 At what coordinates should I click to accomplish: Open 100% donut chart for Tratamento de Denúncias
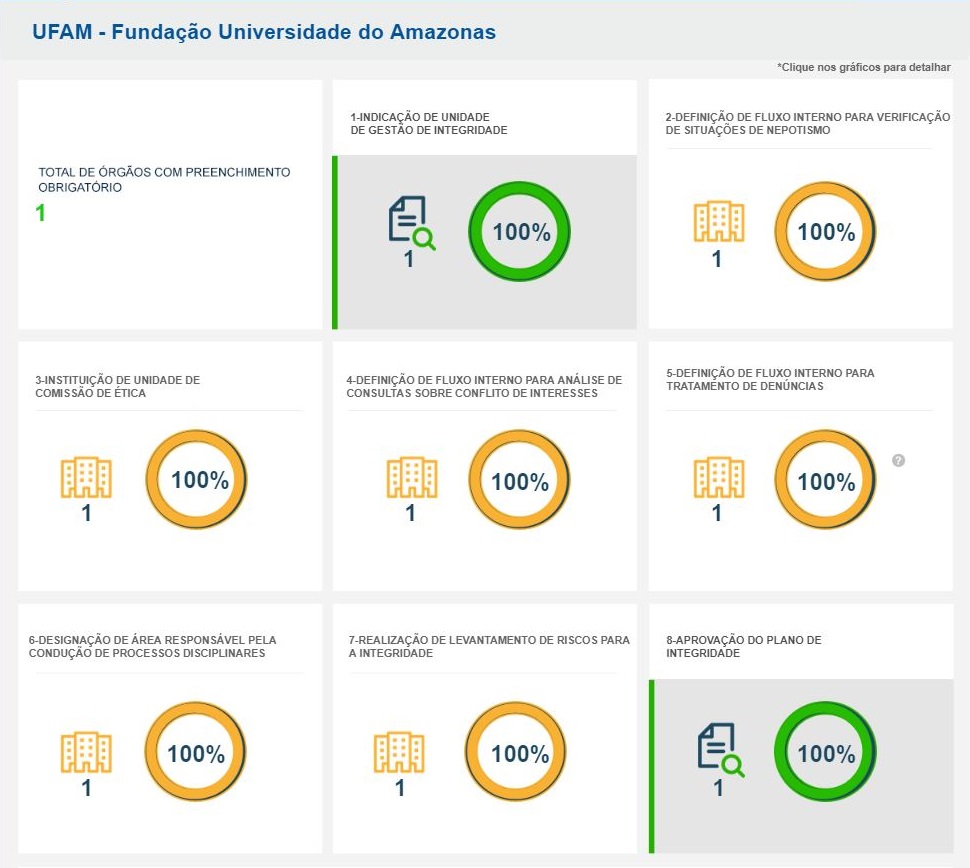825,479
